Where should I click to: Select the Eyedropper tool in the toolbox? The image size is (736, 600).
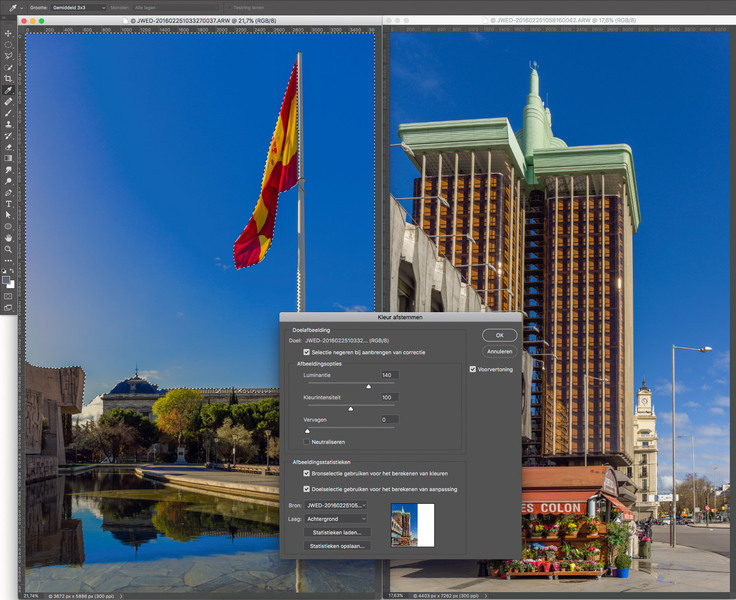8,90
